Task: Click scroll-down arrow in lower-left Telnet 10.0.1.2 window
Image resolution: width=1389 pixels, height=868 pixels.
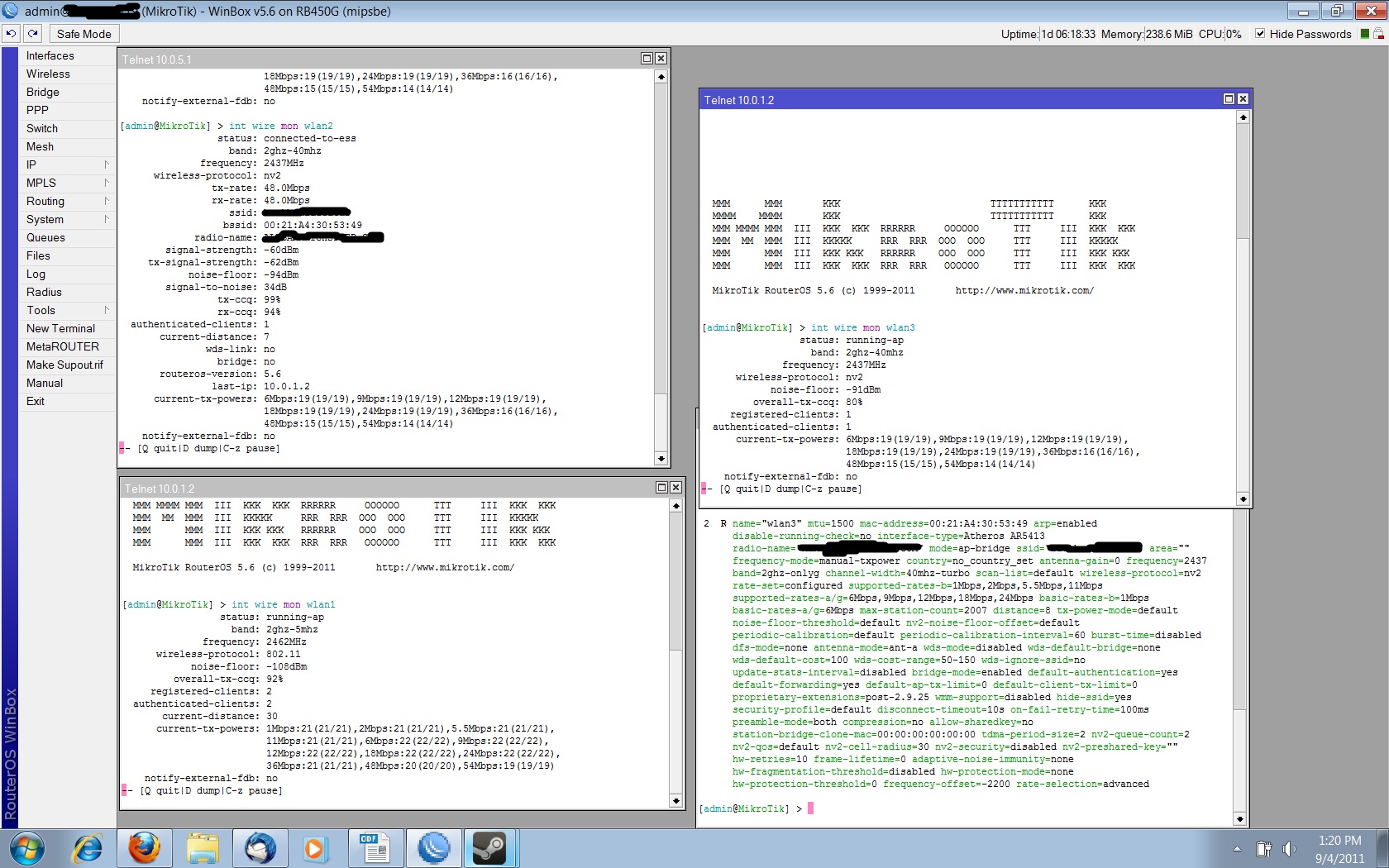Action: click(676, 801)
